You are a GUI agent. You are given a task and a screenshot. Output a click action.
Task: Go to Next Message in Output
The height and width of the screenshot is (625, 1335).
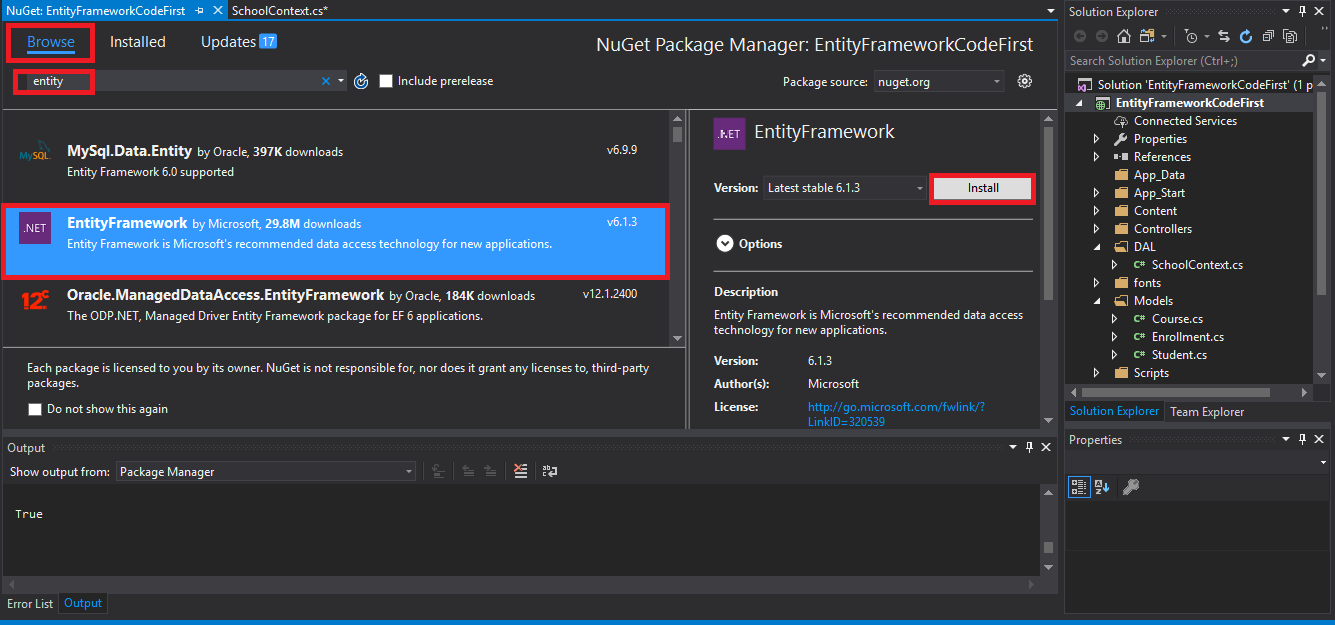490,471
